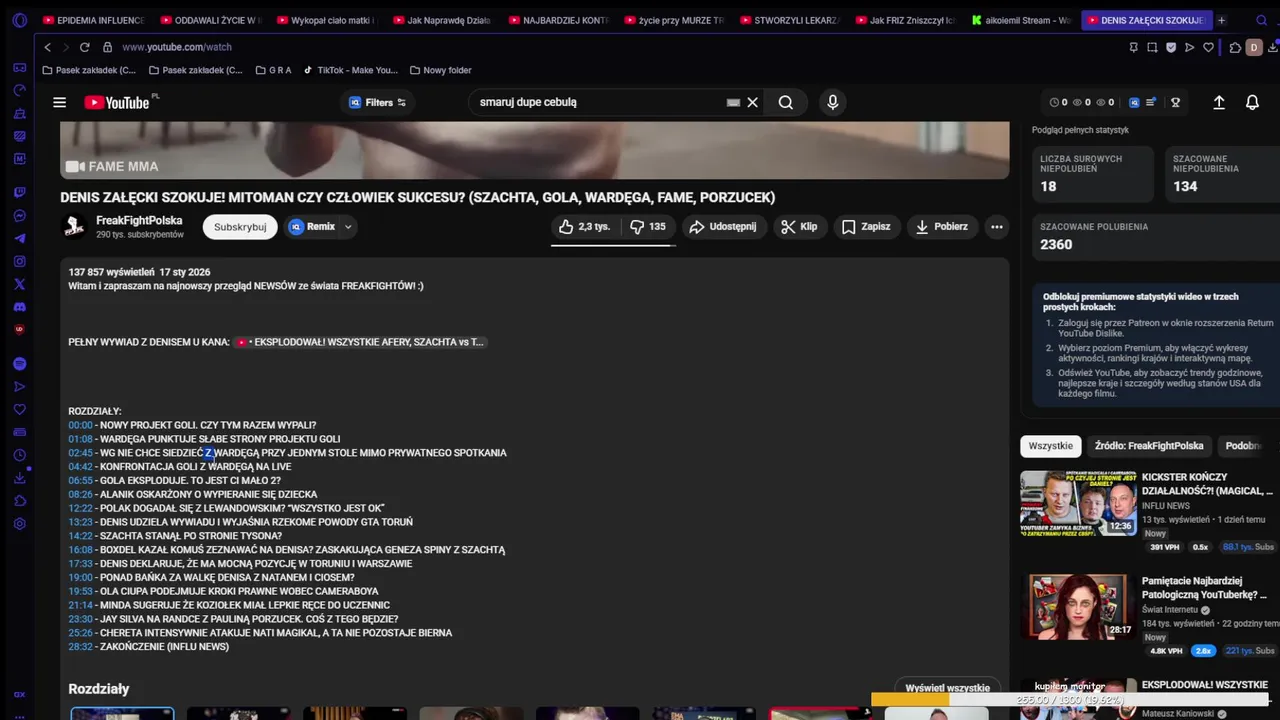Click the Subskrybuj button
1280x720 pixels.
point(240,227)
